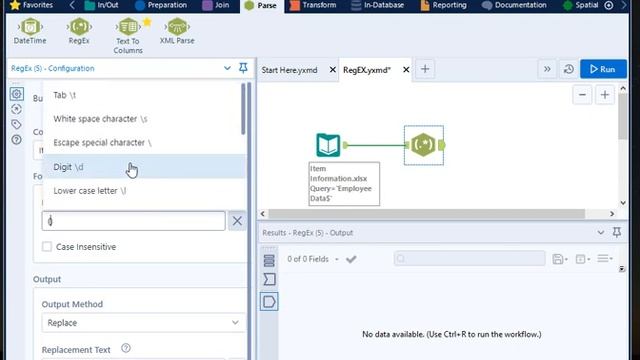Open the annotation tag icon in sidebar
This screenshot has width=640, height=360.
tap(16, 124)
